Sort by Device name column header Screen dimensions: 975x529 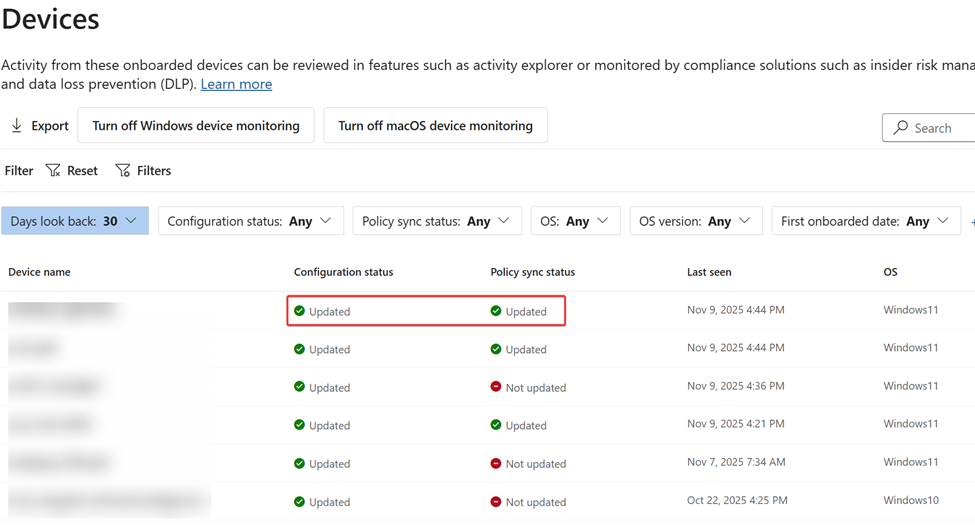point(39,272)
